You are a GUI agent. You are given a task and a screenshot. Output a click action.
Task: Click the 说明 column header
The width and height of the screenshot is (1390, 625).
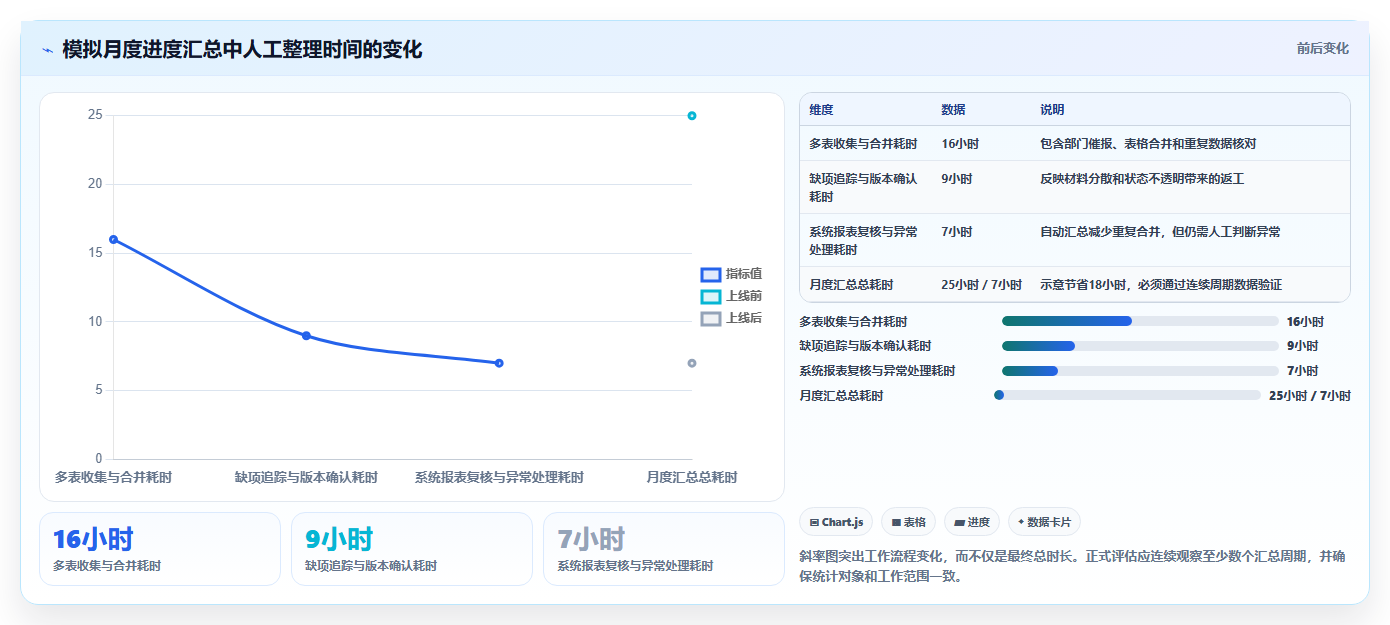tap(1053, 110)
